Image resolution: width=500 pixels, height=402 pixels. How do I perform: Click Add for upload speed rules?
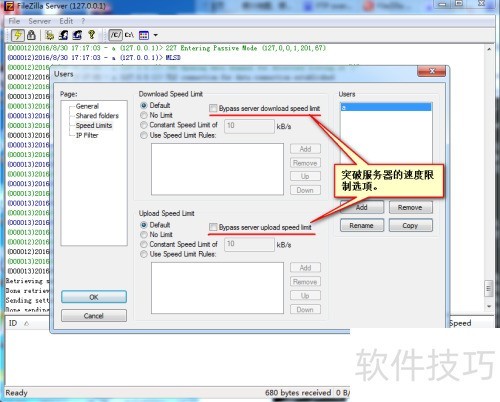pyautogui.click(x=305, y=268)
